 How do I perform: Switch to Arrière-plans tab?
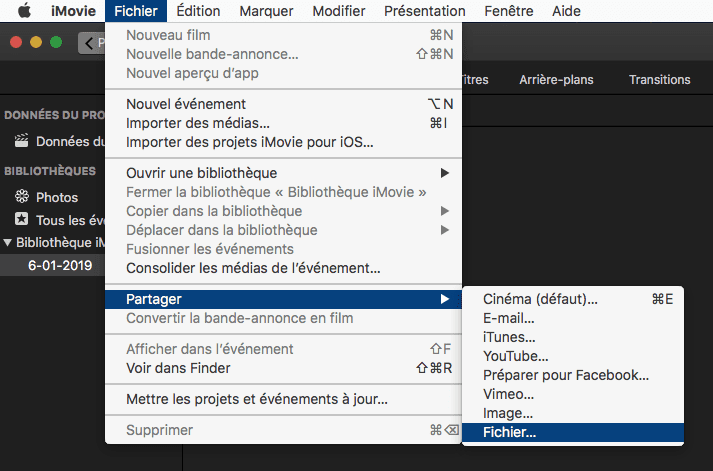pos(556,80)
